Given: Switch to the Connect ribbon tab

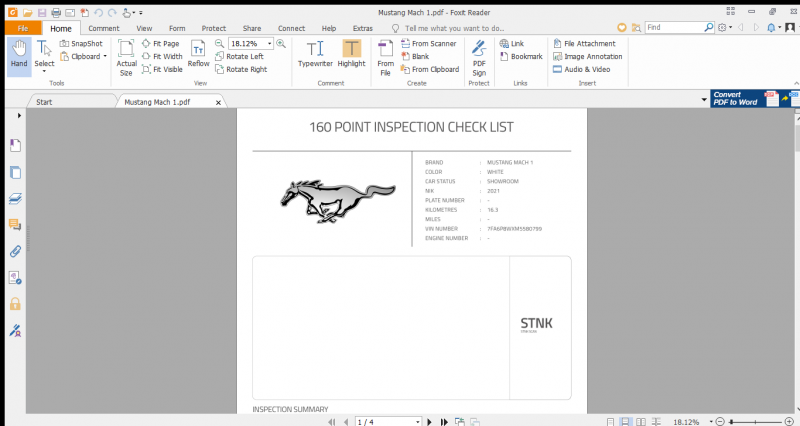Looking at the screenshot, I should [x=291, y=28].
